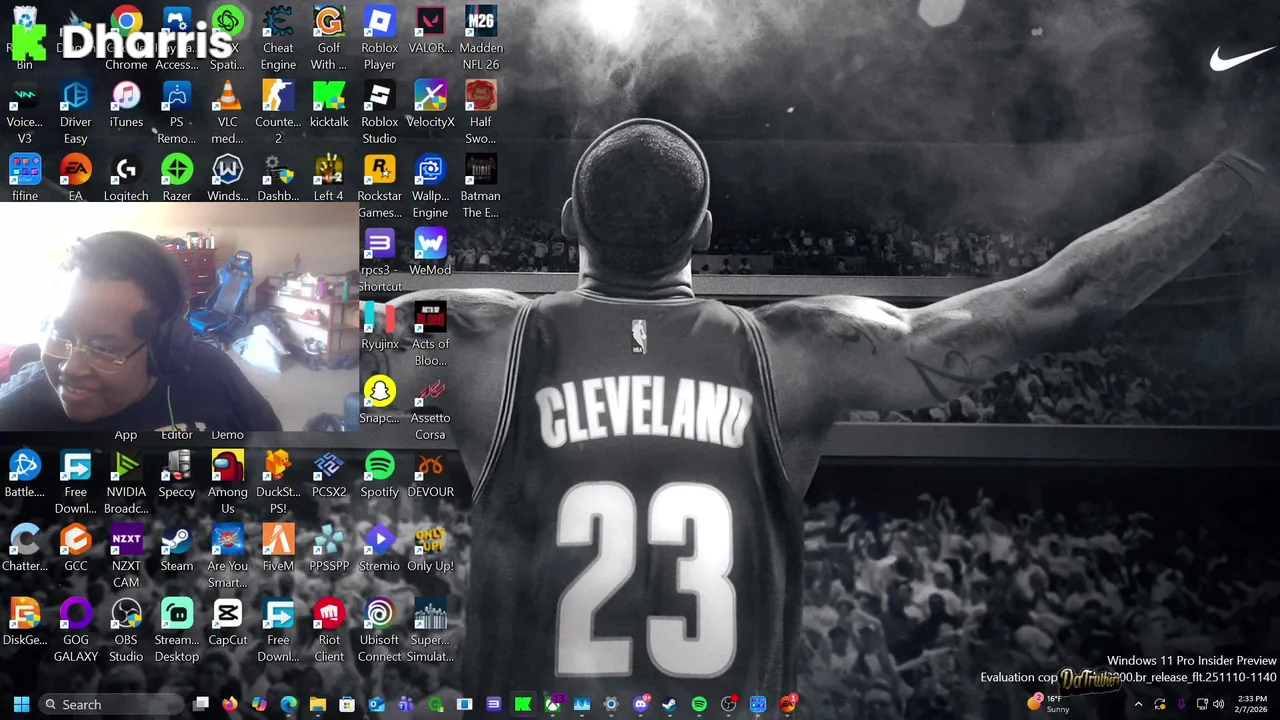Expand the hidden system tray icons chevron
Image resolution: width=1280 pixels, height=720 pixels.
coord(1138,705)
